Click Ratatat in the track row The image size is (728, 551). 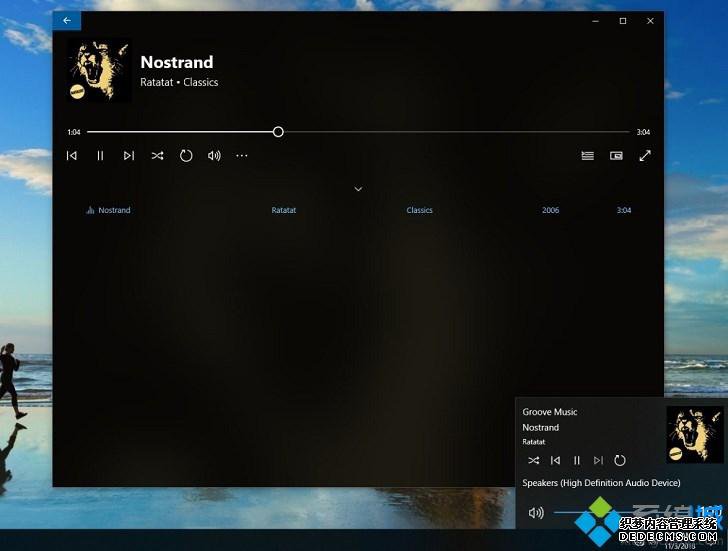pyautogui.click(x=284, y=210)
